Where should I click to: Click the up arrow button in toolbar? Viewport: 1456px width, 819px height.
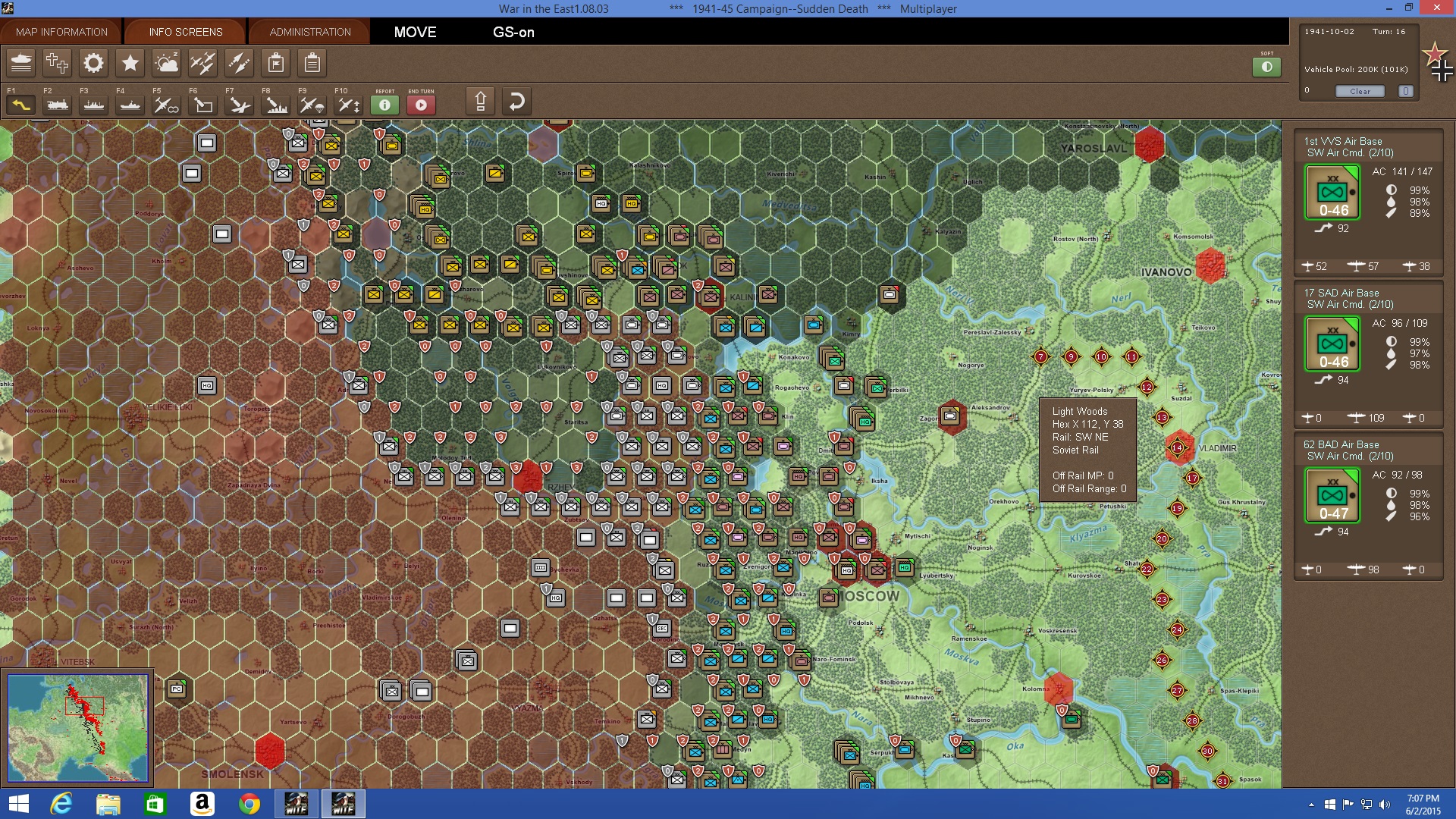coord(480,101)
